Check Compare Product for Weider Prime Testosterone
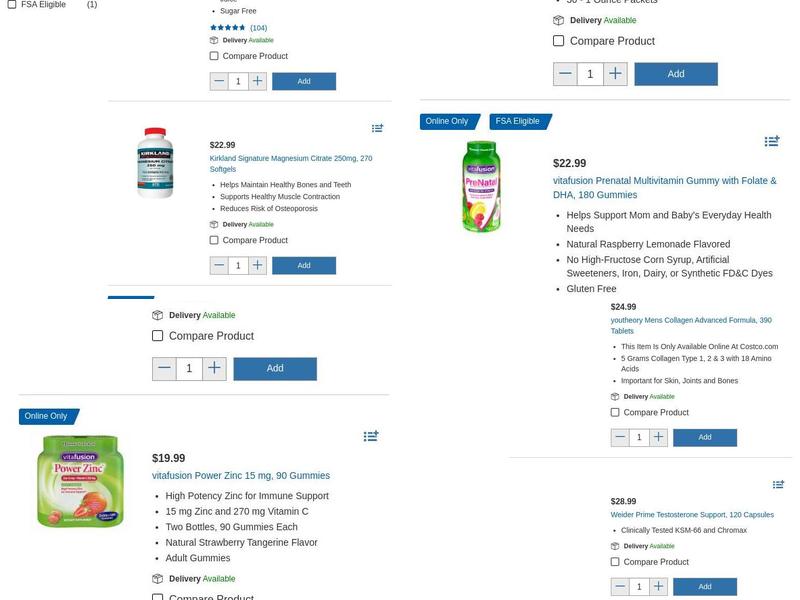 615,562
